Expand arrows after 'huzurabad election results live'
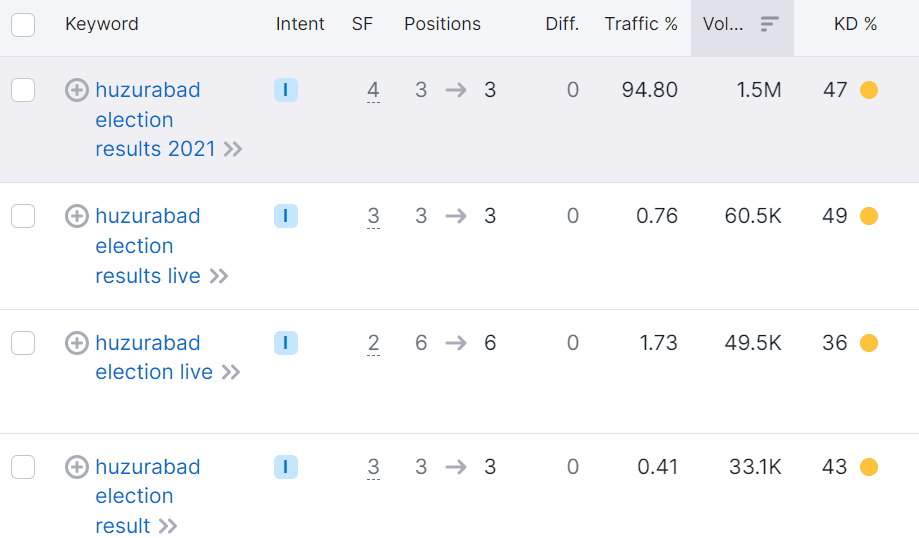Image resolution: width=919 pixels, height=538 pixels. [219, 276]
